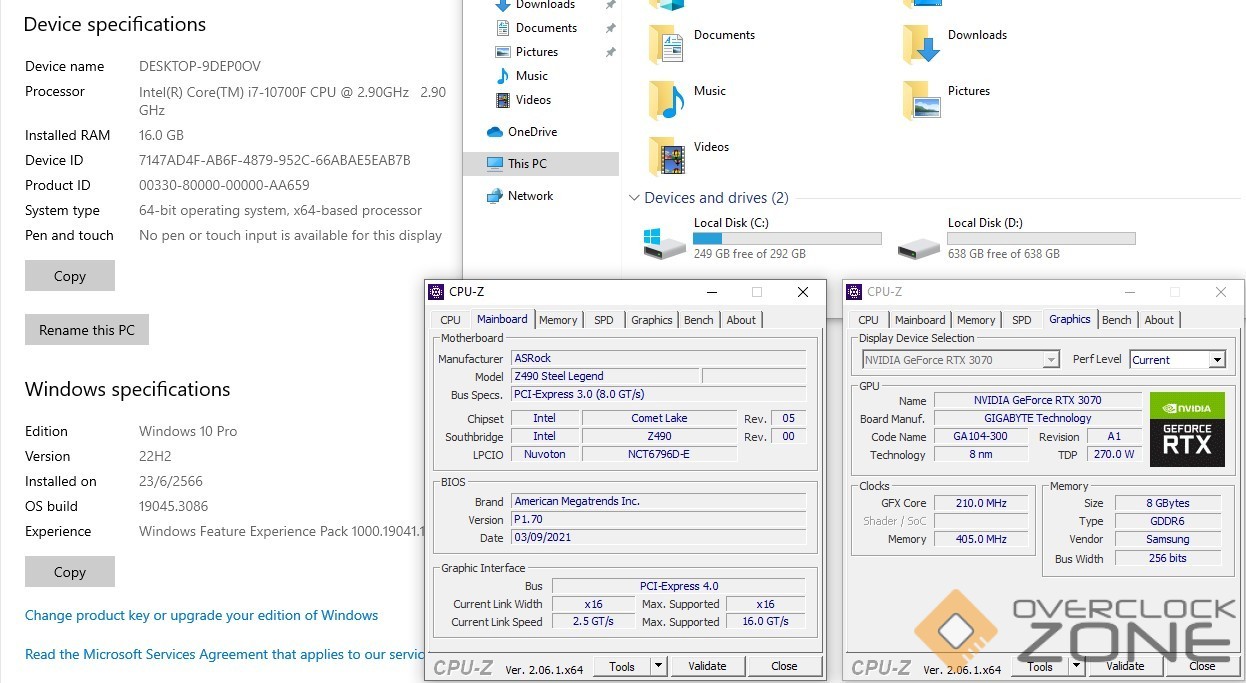Select Local Disk (C:) drive icon
Viewport: 1246px width, 683px height.
click(x=665, y=242)
